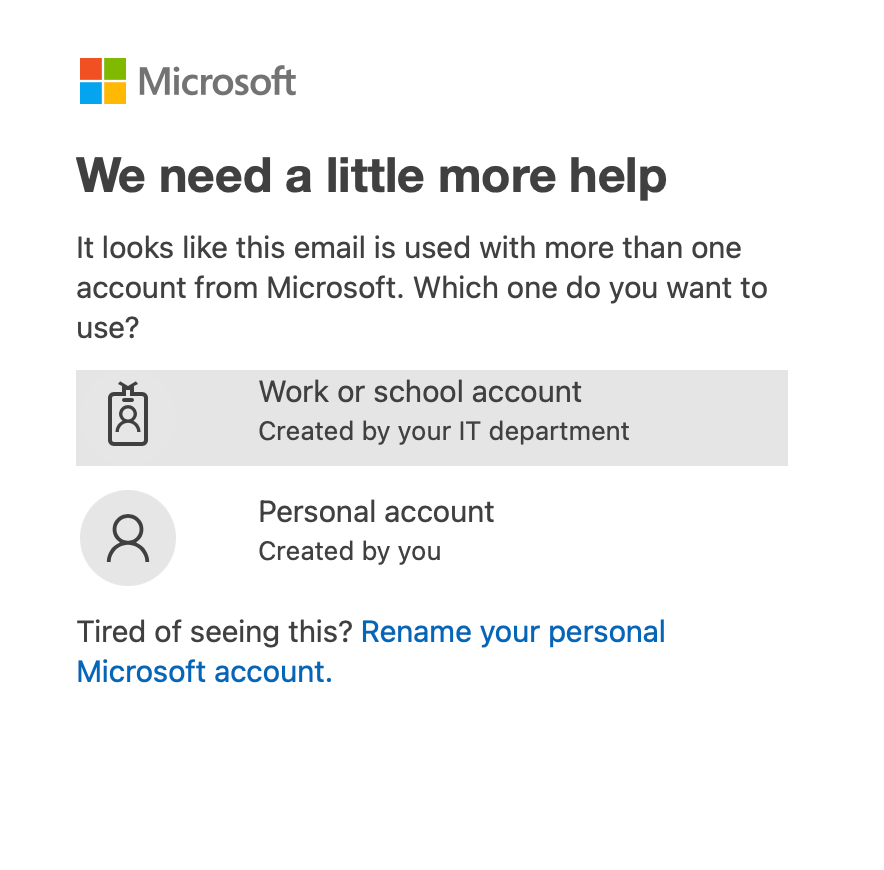Click the person silhouette icon

point(127,537)
